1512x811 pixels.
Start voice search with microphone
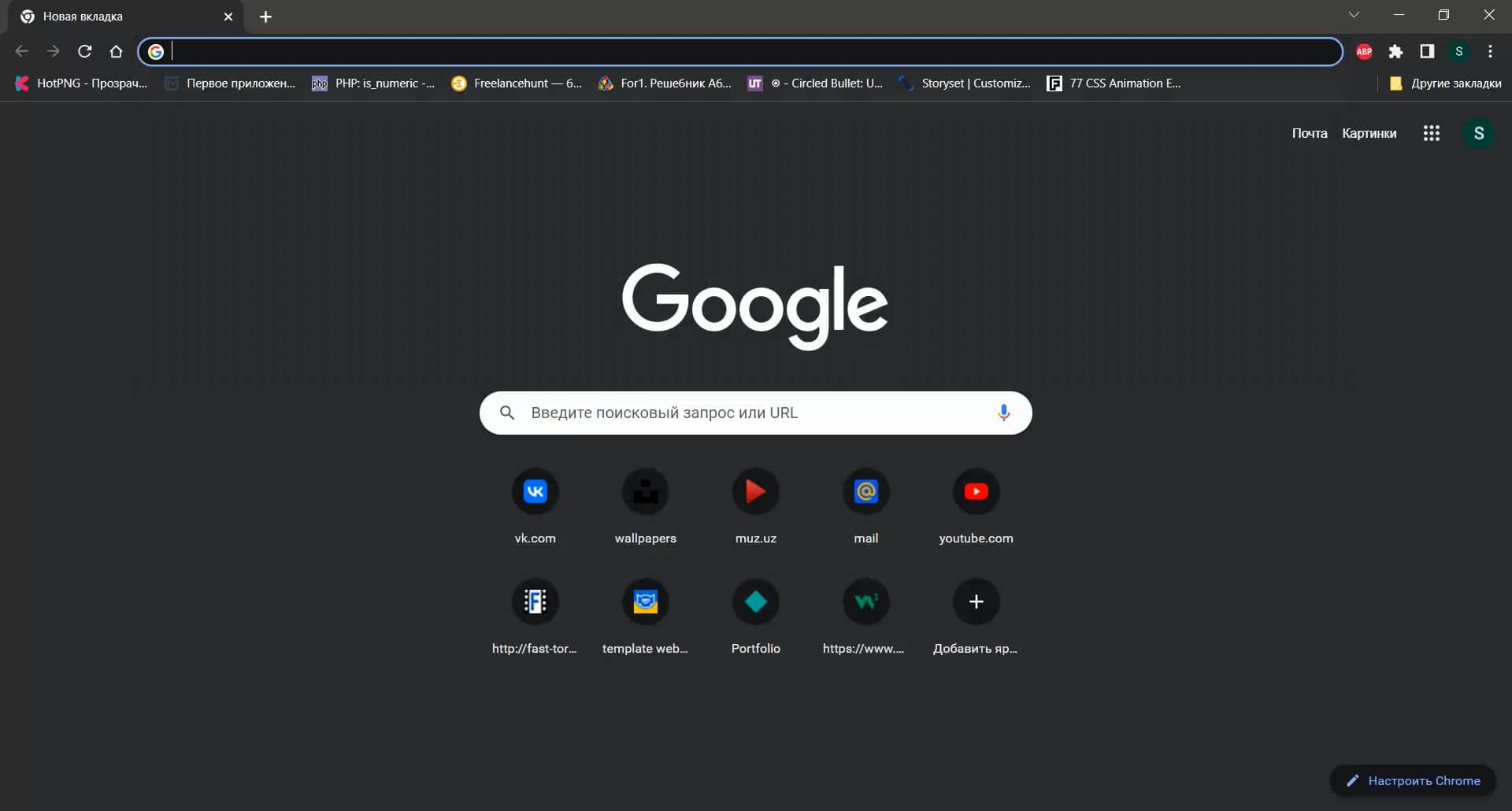click(x=1003, y=413)
